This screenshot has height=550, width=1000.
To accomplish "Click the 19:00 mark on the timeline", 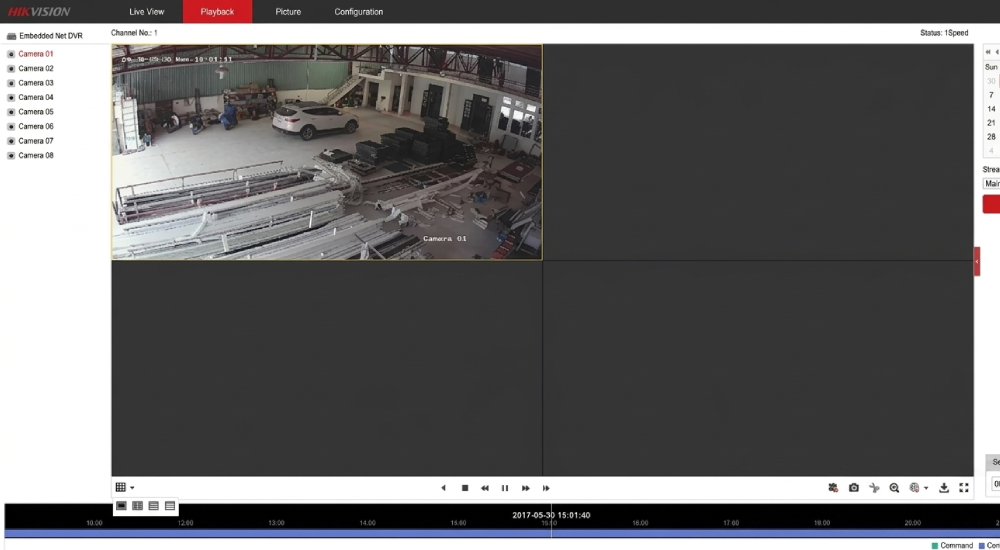I will (x=822, y=523).
